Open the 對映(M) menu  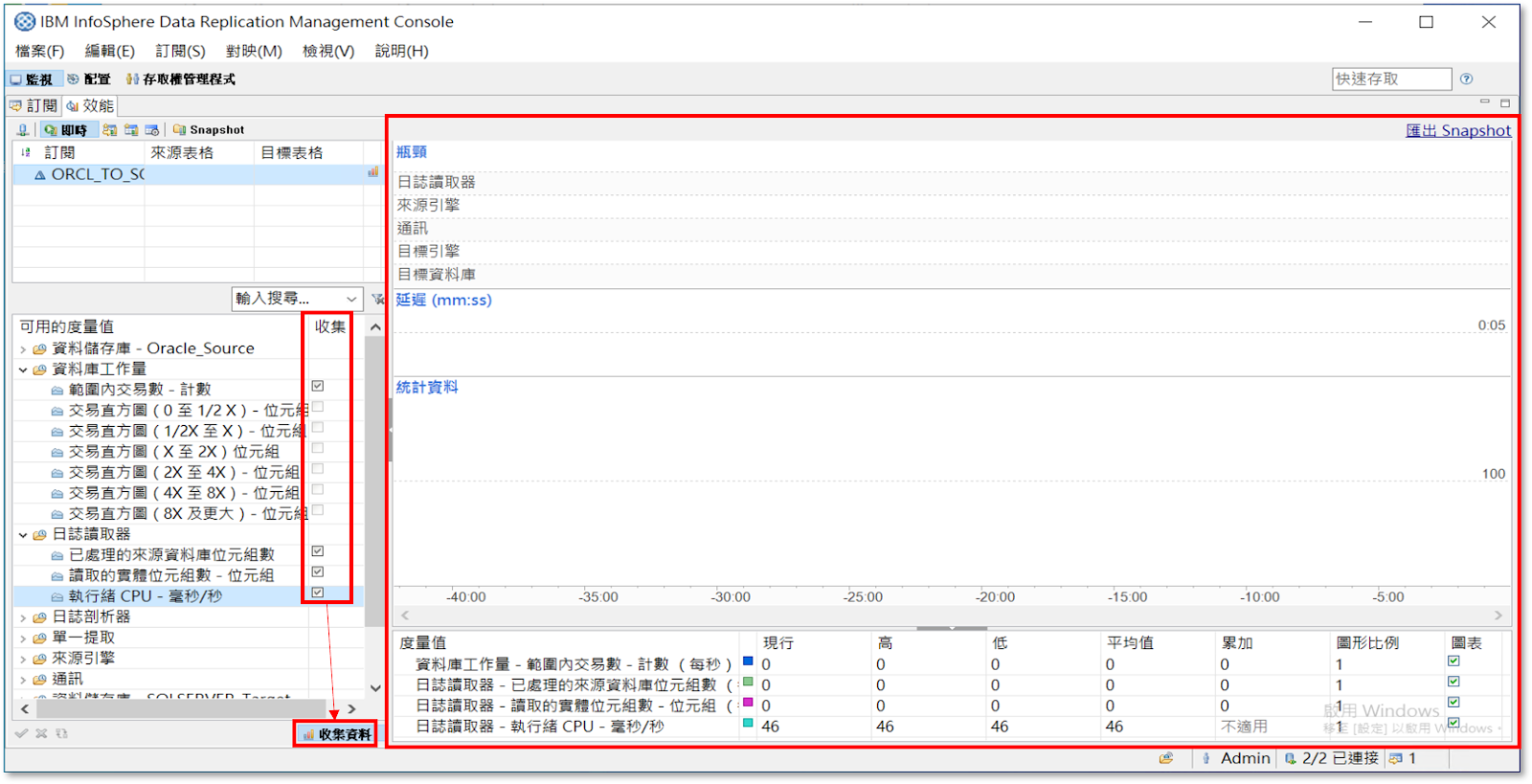[x=254, y=51]
